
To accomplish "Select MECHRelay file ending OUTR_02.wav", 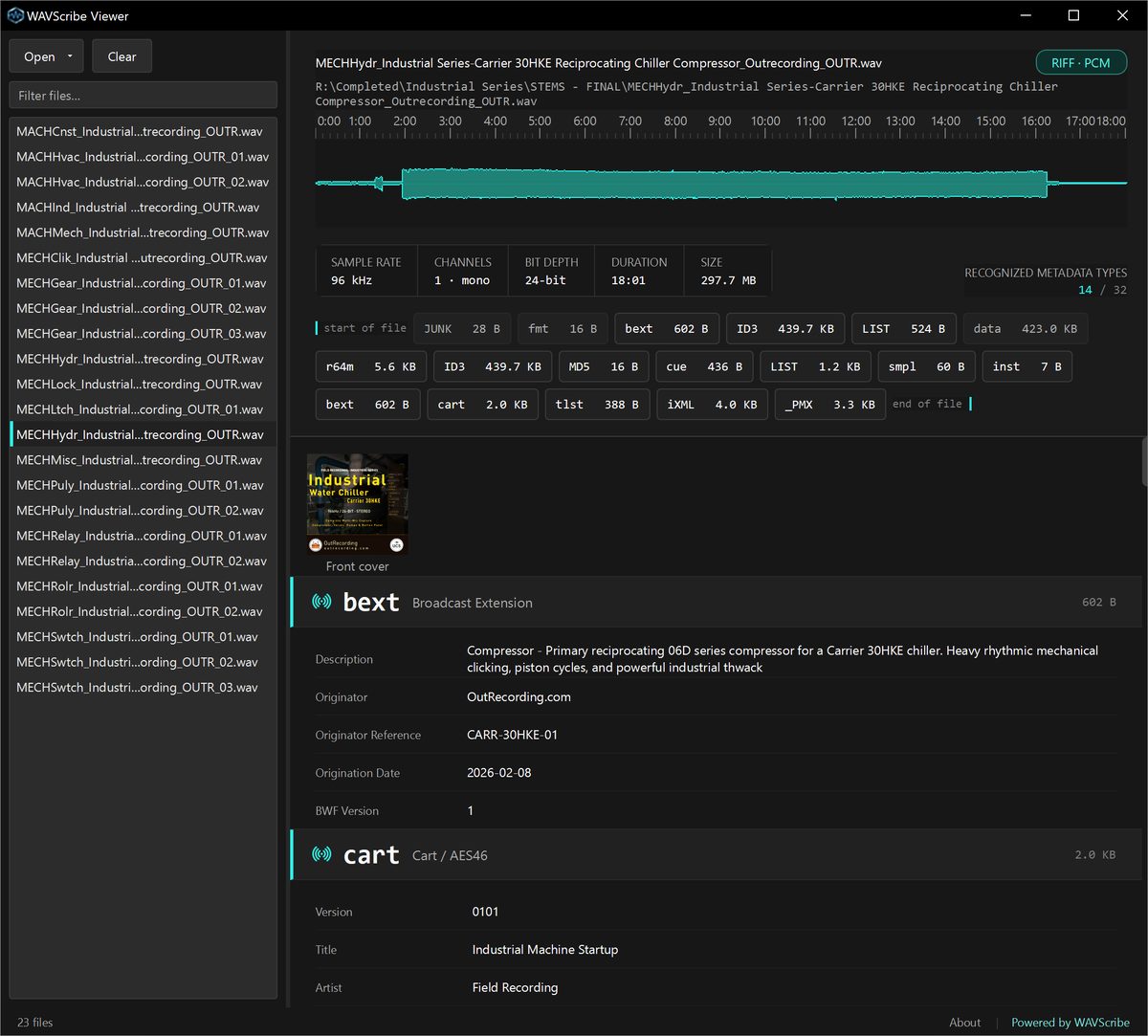I will tap(143, 561).
